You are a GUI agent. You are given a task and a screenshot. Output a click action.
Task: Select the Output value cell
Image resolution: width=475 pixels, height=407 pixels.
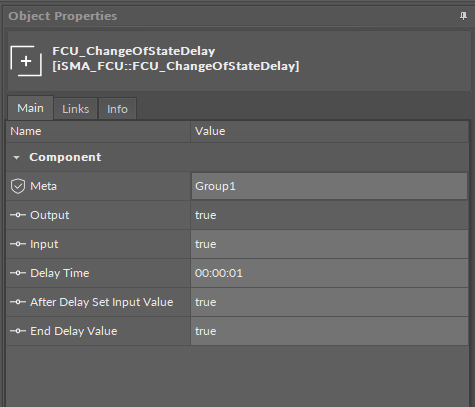click(329, 215)
